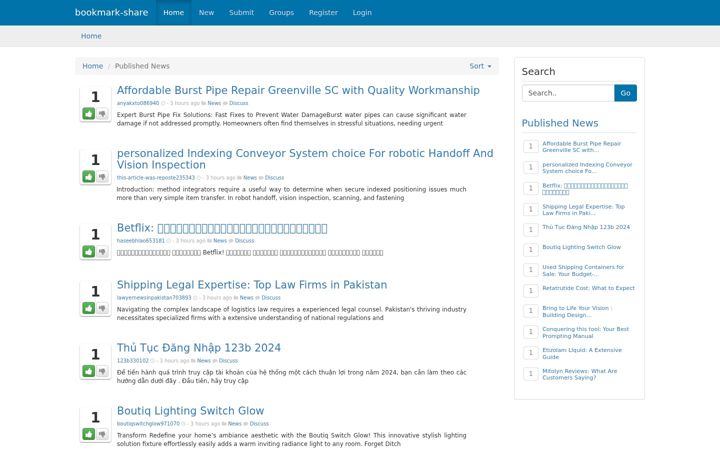Open sidebar link Thủ Tục Đăng Nhập 123b 2024
720x450 pixels.
pyautogui.click(x=586, y=227)
